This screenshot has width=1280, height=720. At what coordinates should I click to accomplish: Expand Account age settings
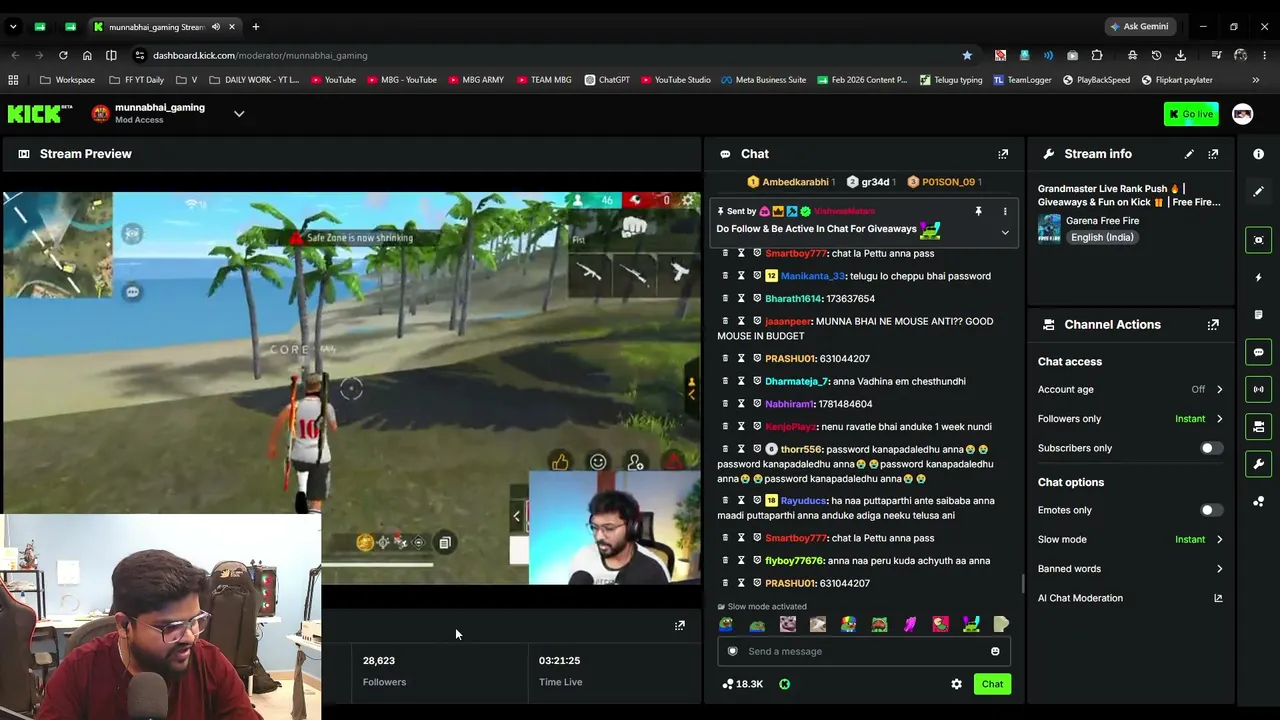coord(1219,389)
